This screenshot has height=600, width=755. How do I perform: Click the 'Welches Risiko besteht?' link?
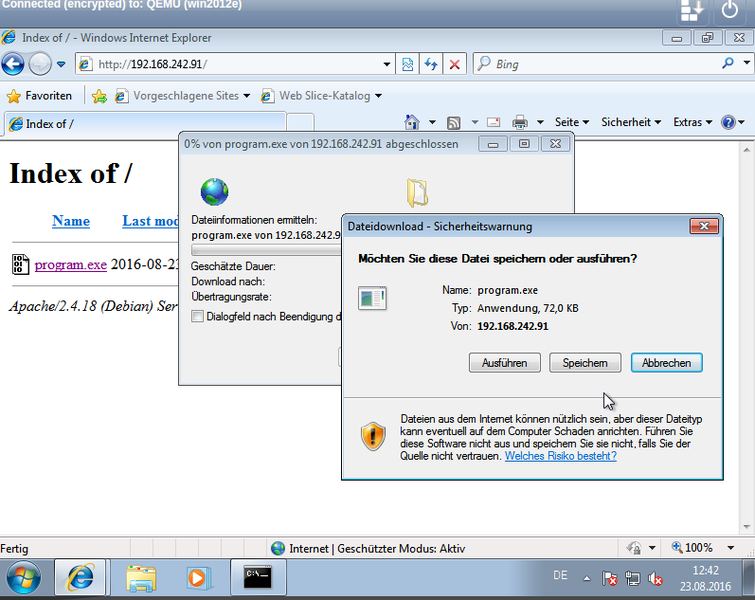(x=560, y=456)
